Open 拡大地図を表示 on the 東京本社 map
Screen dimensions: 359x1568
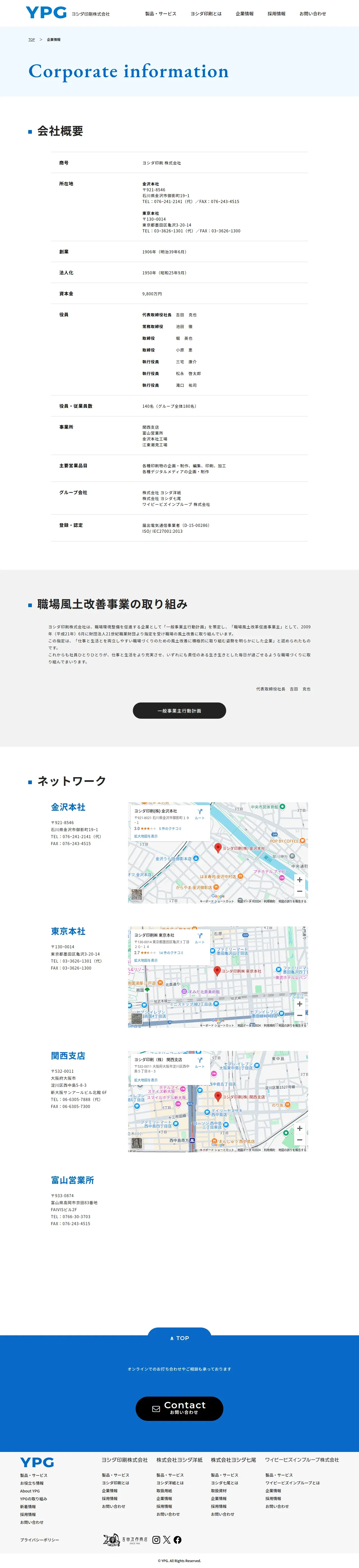pos(146,961)
